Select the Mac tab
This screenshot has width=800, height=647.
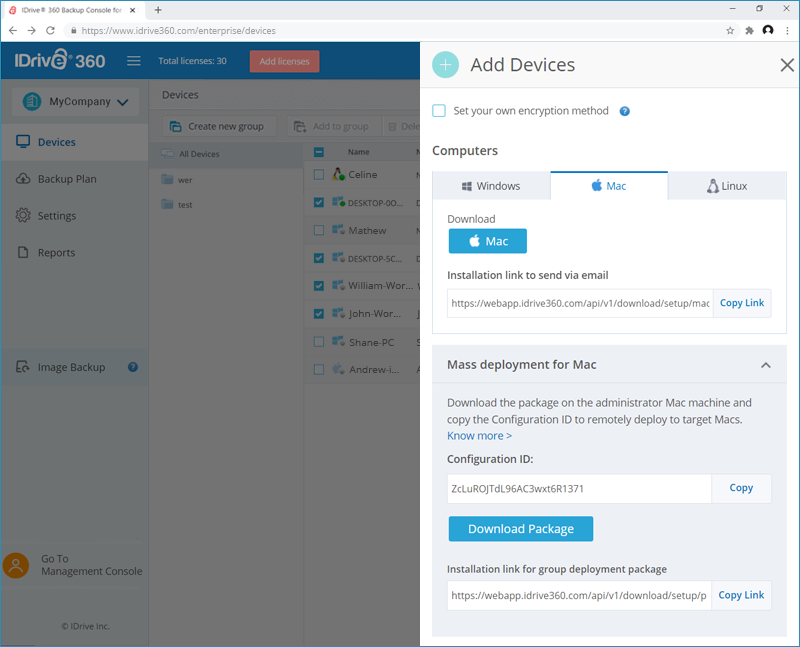tap(609, 186)
